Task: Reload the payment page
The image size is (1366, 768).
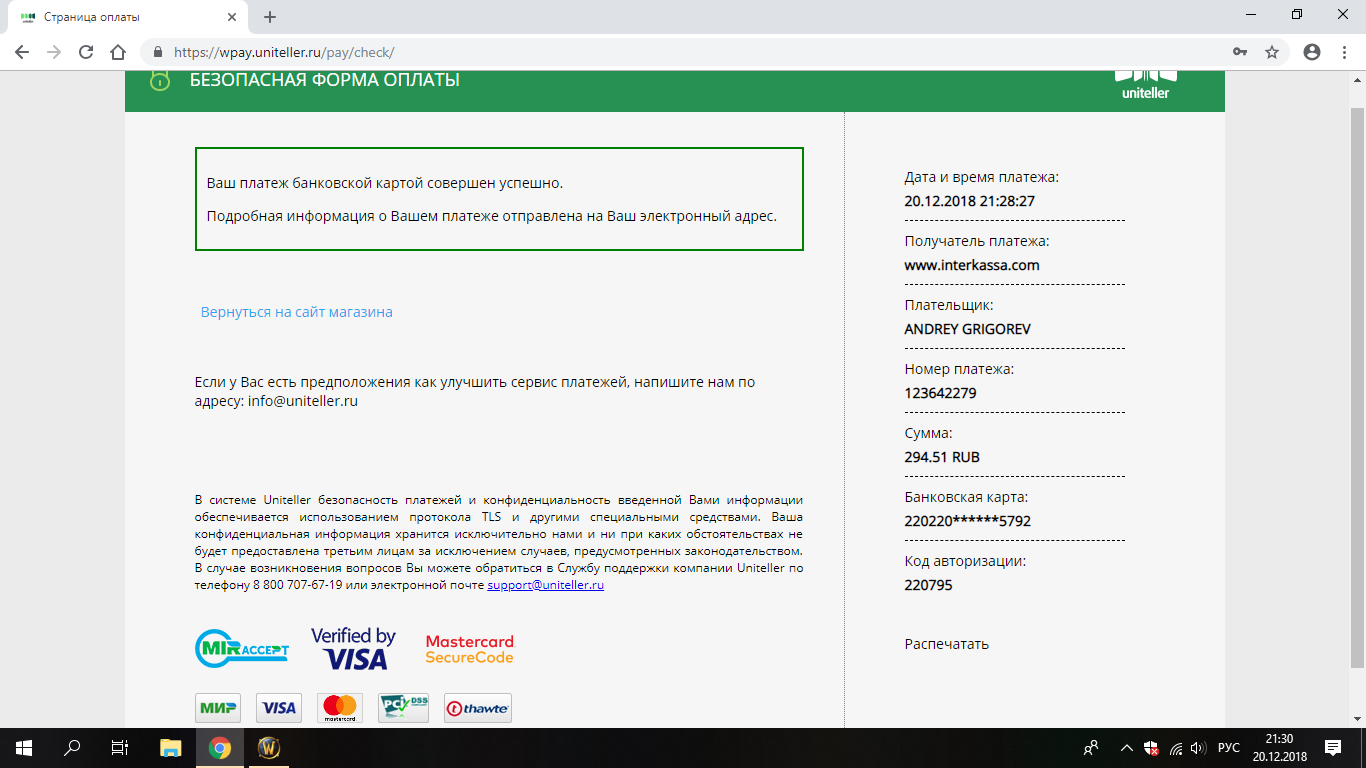Action: pos(86,52)
